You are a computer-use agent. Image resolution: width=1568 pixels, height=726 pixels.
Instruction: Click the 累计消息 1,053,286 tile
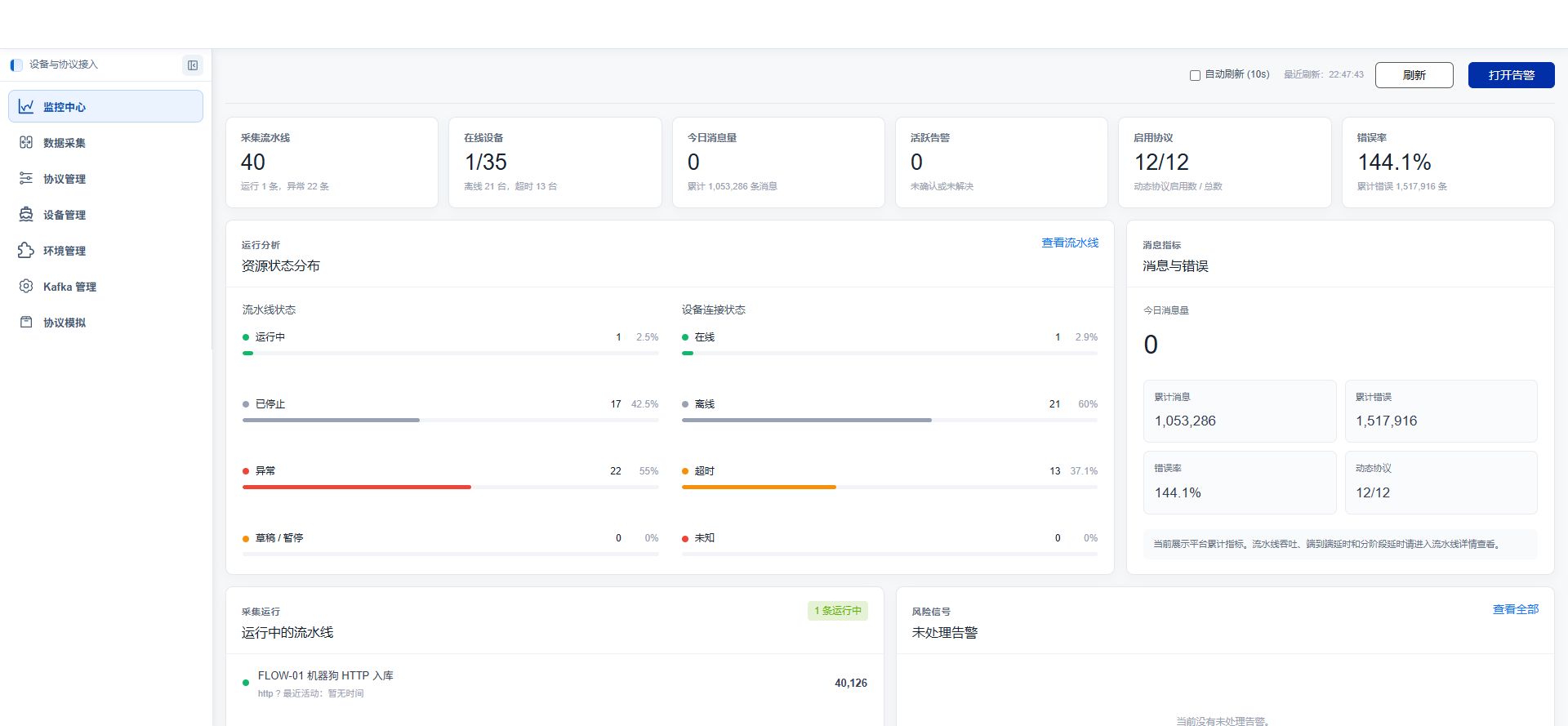point(1240,411)
